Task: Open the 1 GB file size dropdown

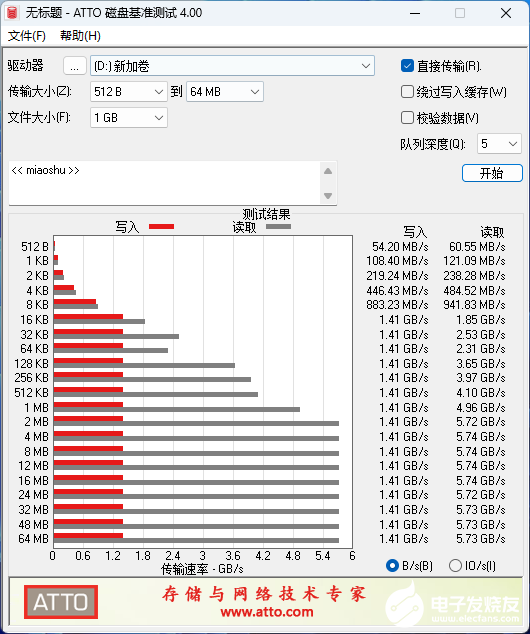Action: coord(129,118)
